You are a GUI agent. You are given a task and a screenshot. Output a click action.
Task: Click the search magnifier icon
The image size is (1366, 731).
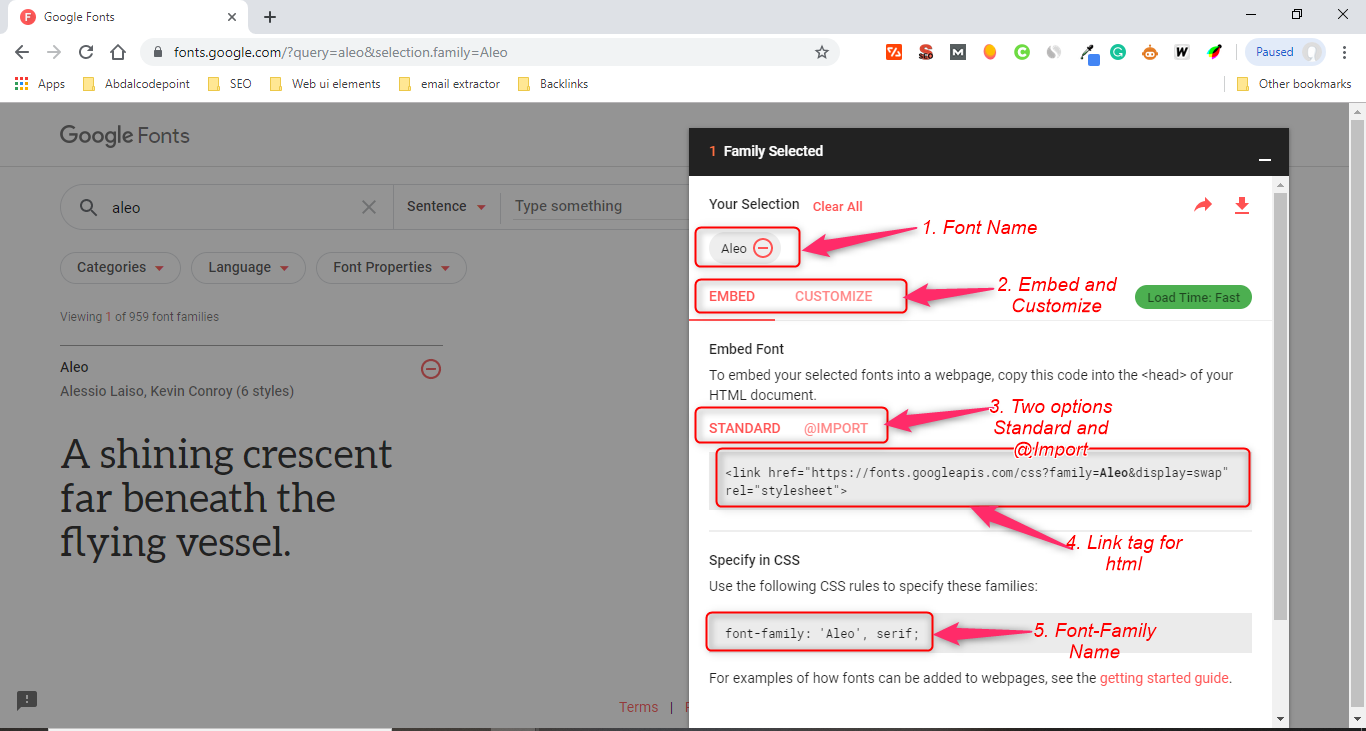pos(89,207)
